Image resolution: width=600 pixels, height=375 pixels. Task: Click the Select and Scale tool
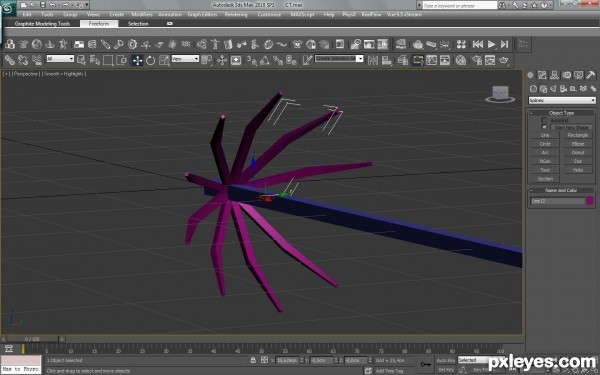tap(164, 60)
